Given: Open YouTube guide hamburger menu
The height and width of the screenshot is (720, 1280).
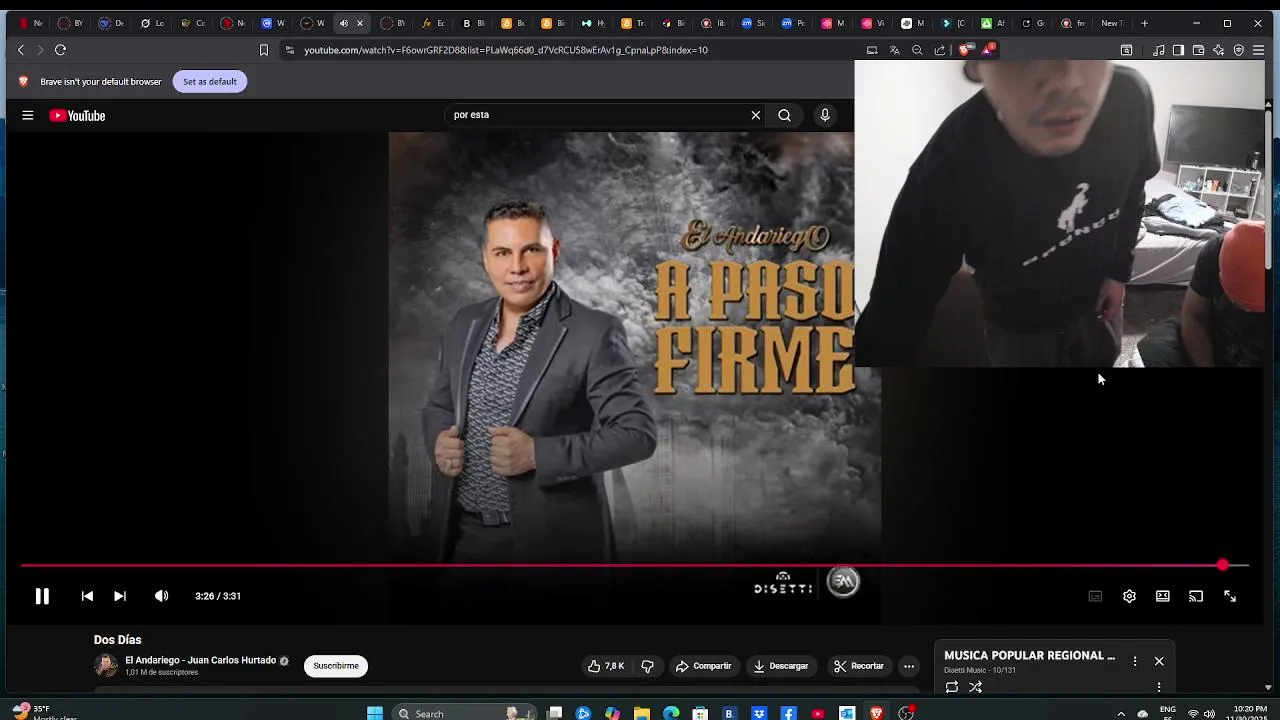Looking at the screenshot, I should pos(28,115).
